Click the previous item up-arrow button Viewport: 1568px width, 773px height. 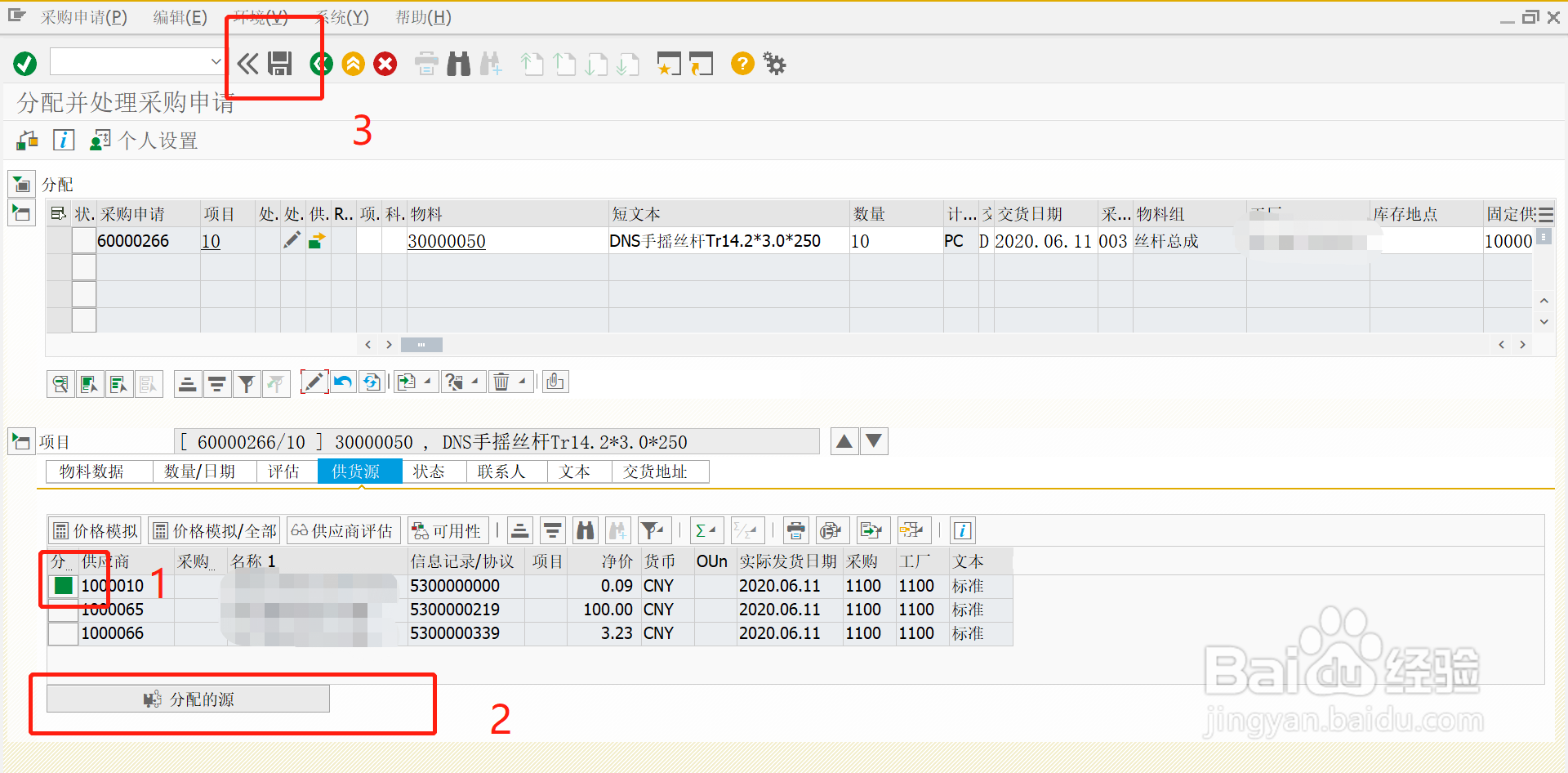pos(844,441)
